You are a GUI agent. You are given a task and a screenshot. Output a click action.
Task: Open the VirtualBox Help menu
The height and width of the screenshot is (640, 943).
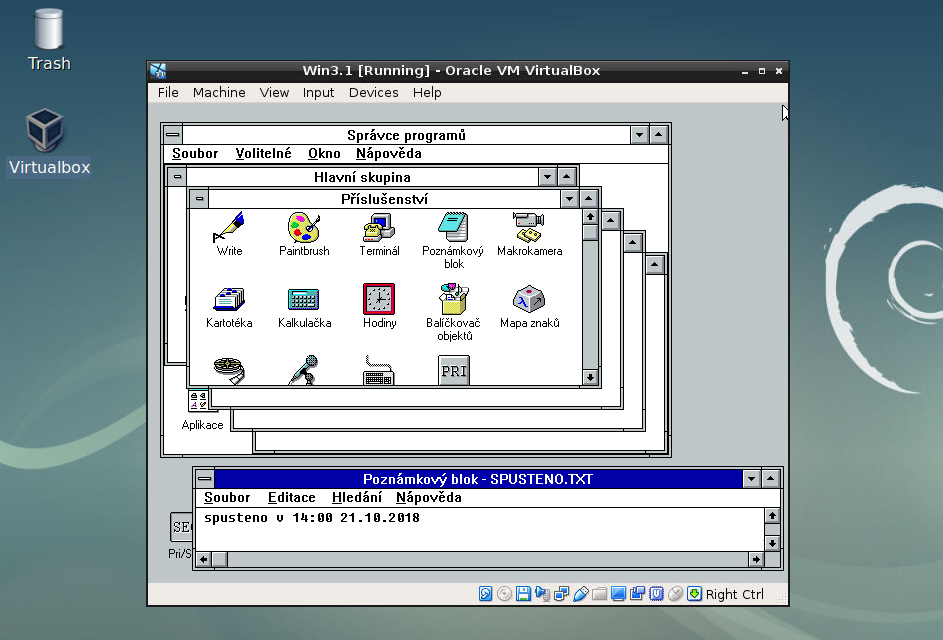[x=427, y=93]
